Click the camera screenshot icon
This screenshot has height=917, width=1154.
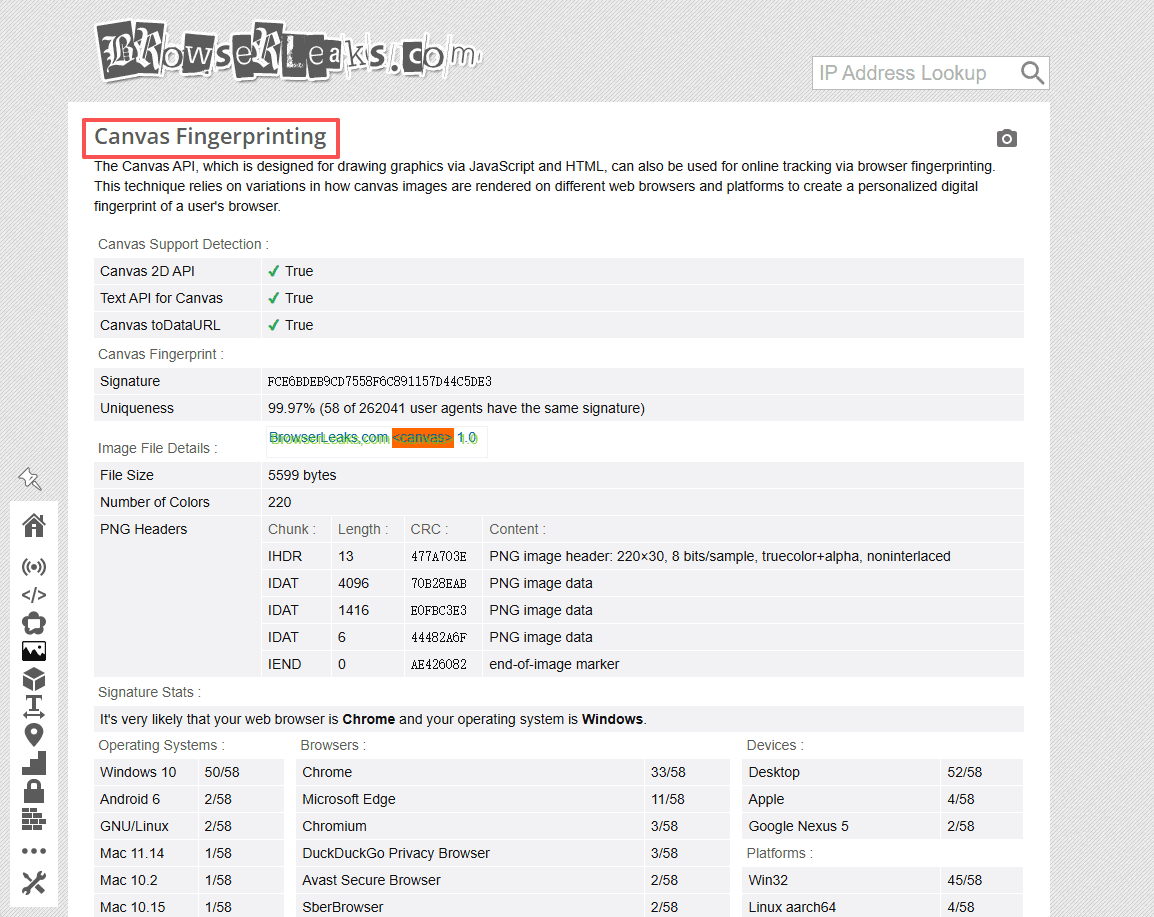click(1007, 138)
